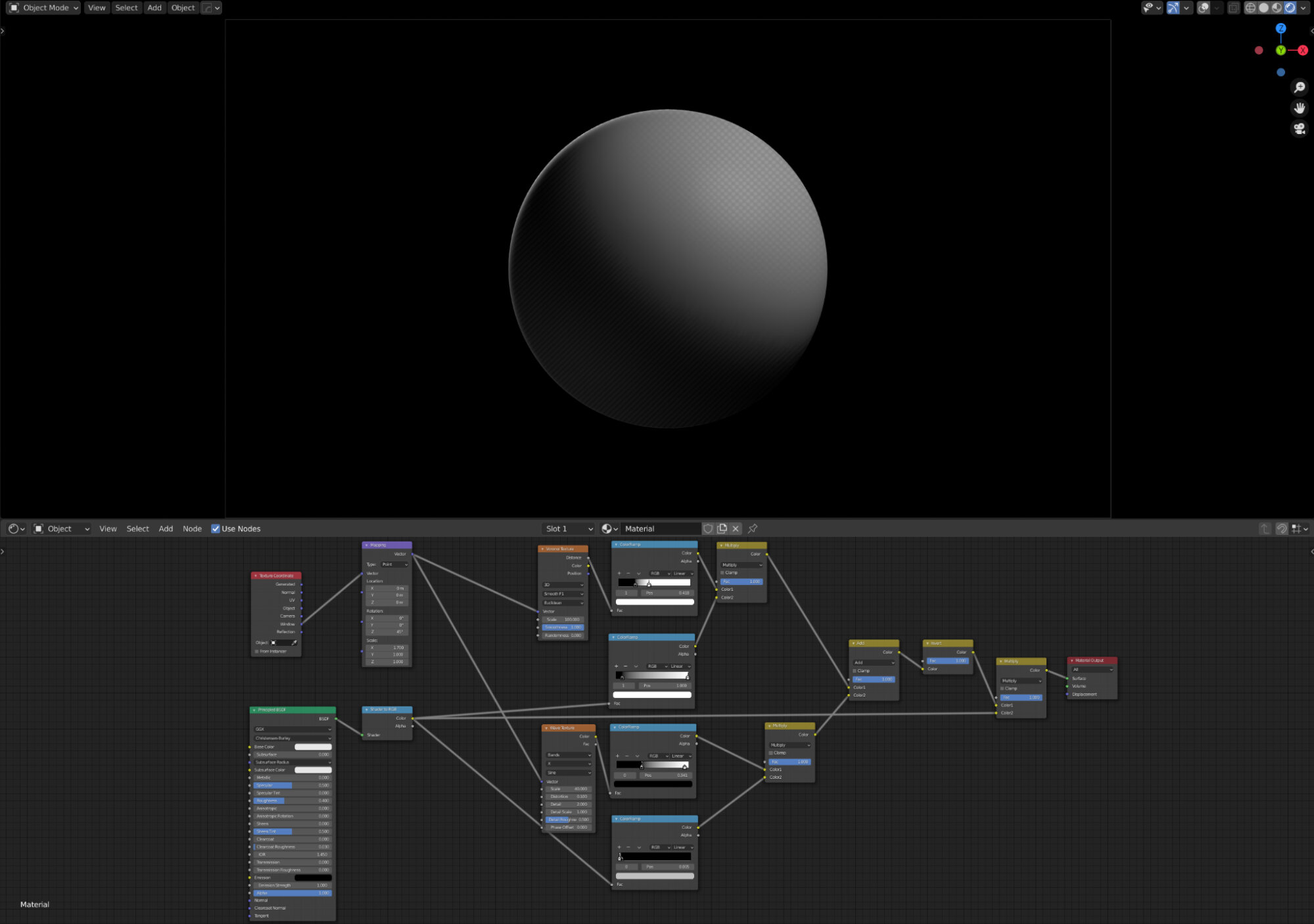Switch viewport to Solid shading mode

(x=1263, y=7)
